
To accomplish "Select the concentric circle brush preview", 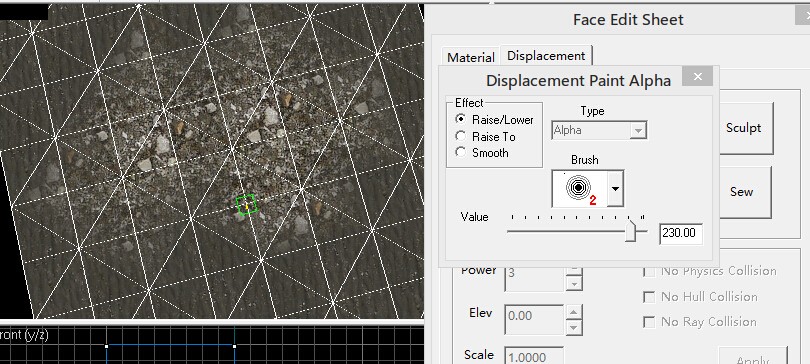I will (579, 188).
